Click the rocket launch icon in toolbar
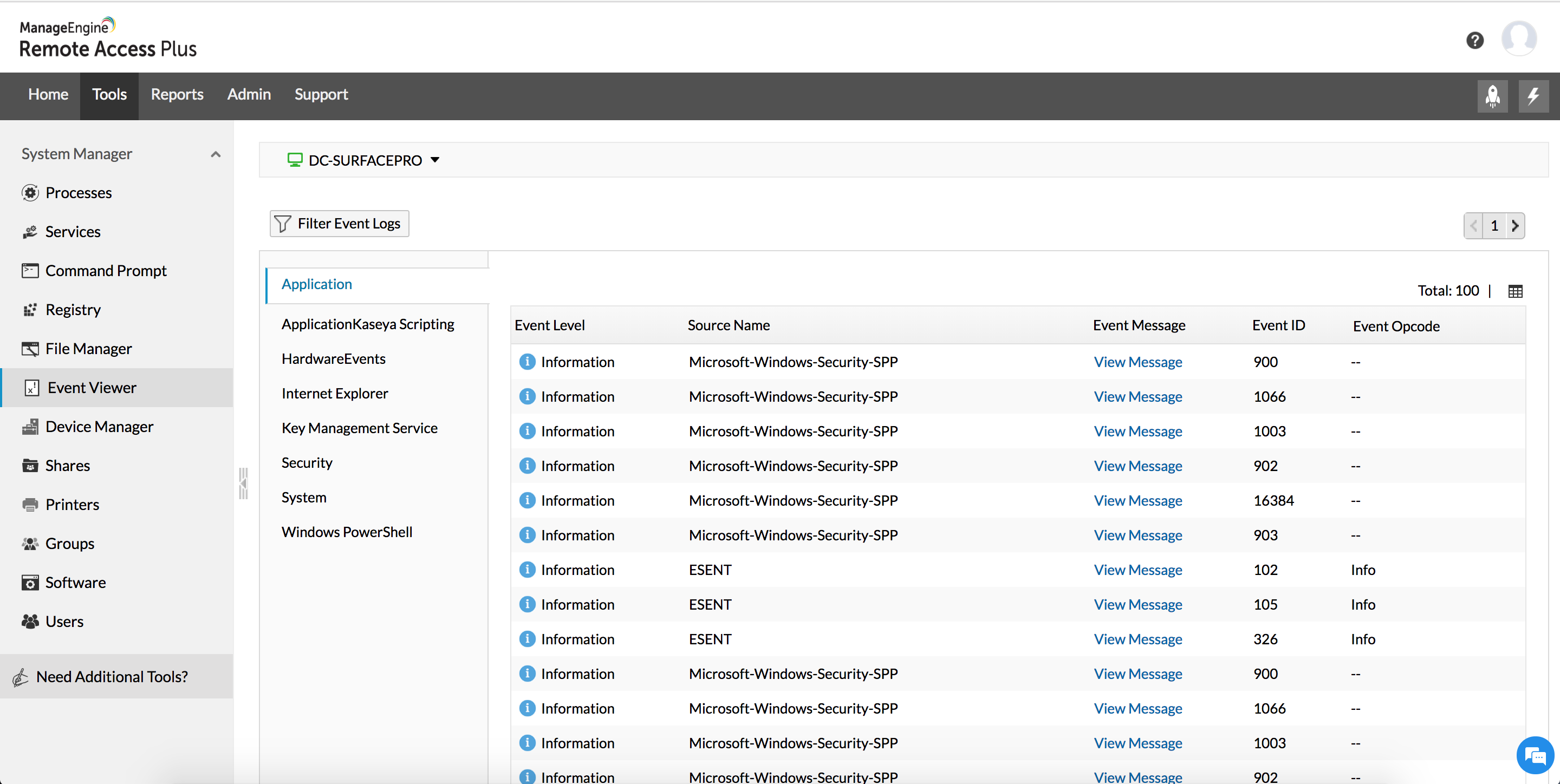Image resolution: width=1560 pixels, height=784 pixels. click(x=1492, y=96)
